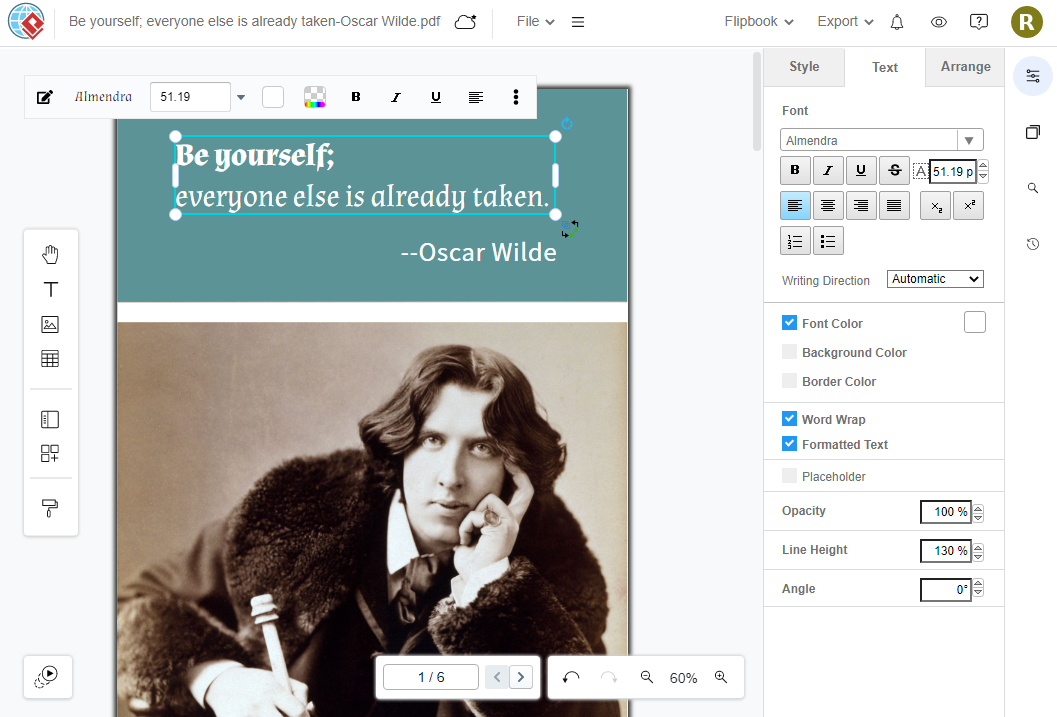Click the Font Color swatch in panel

click(974, 322)
